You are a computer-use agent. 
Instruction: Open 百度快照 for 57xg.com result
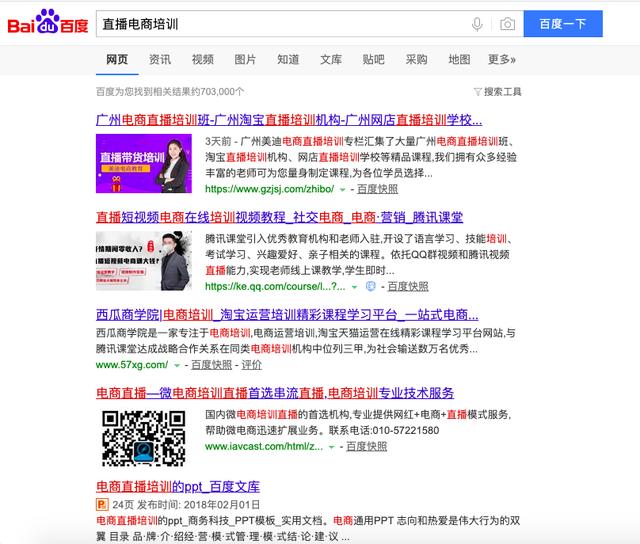point(211,365)
